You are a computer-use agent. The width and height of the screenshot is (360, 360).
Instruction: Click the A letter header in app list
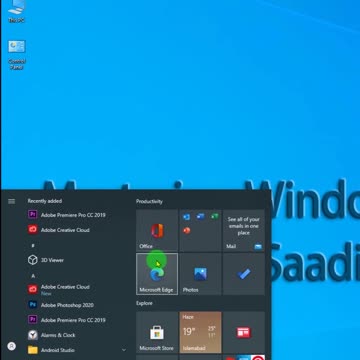(33, 276)
